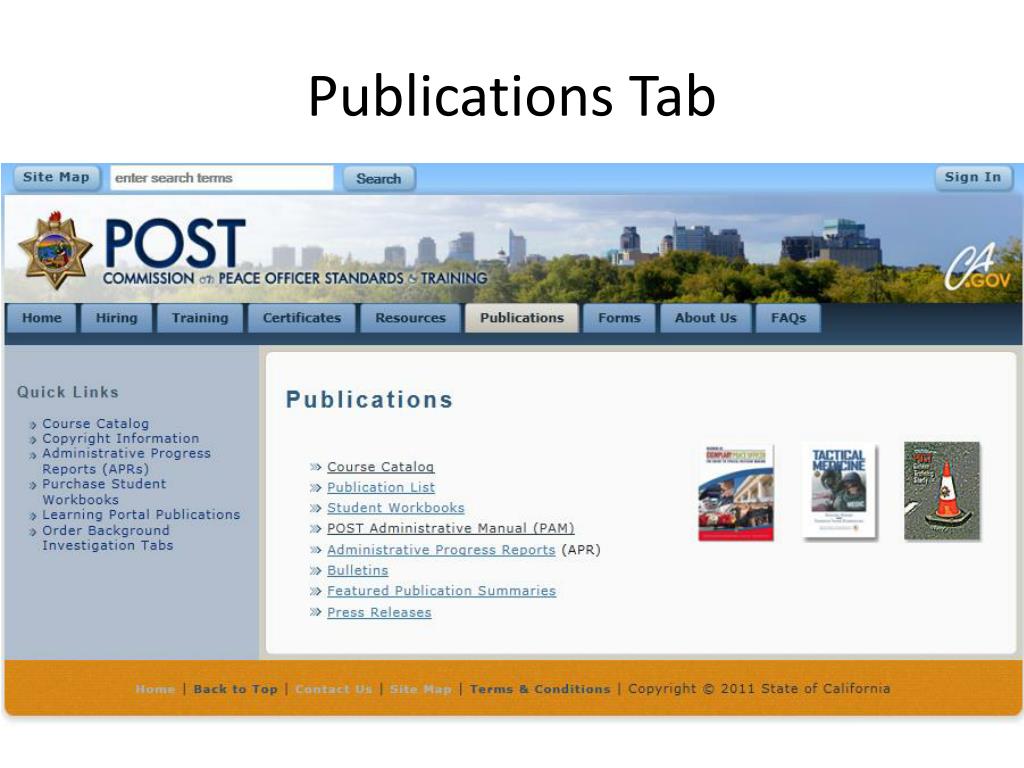Viewport: 1024px width, 768px height.
Task: Open the About Us tab
Action: tap(705, 318)
